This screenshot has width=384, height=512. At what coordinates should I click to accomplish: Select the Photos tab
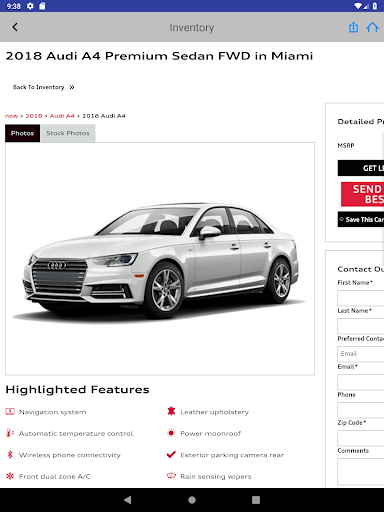(x=22, y=133)
